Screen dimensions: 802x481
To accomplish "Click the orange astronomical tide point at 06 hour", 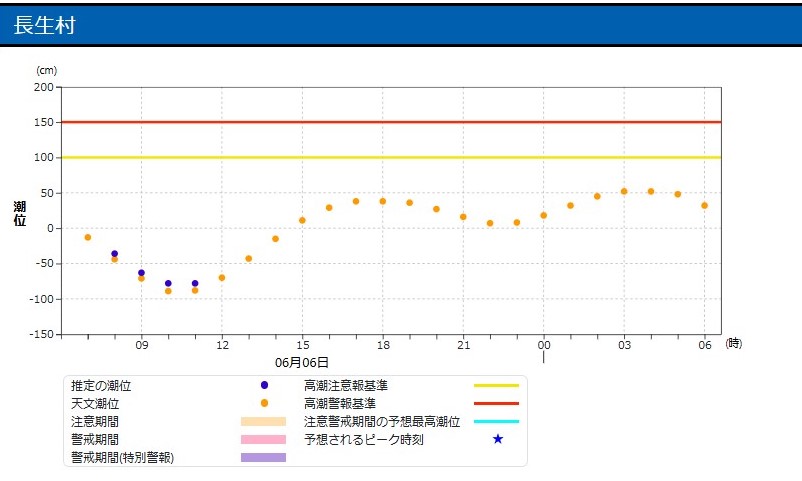I will [704, 205].
